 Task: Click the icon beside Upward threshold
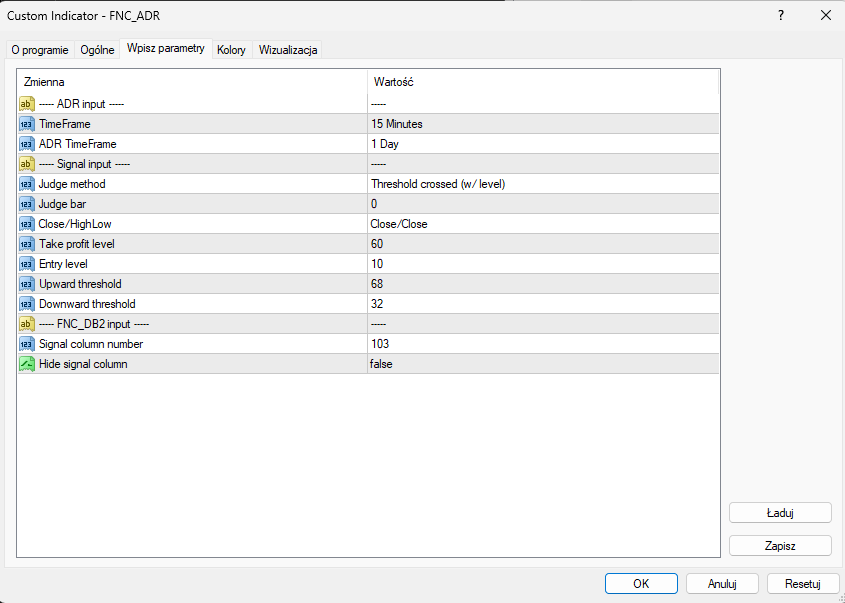27,284
